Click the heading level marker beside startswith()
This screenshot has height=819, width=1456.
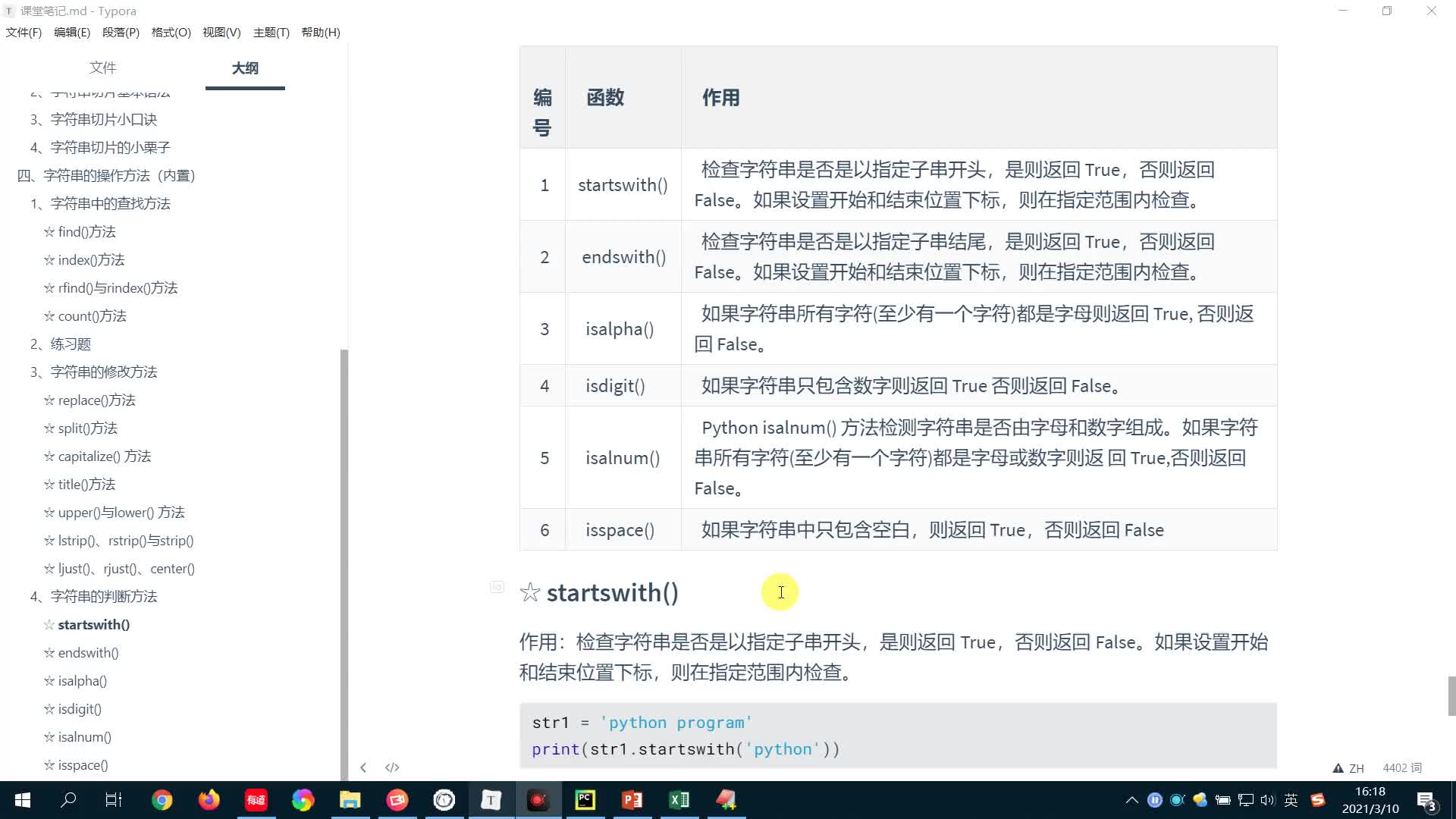(497, 586)
